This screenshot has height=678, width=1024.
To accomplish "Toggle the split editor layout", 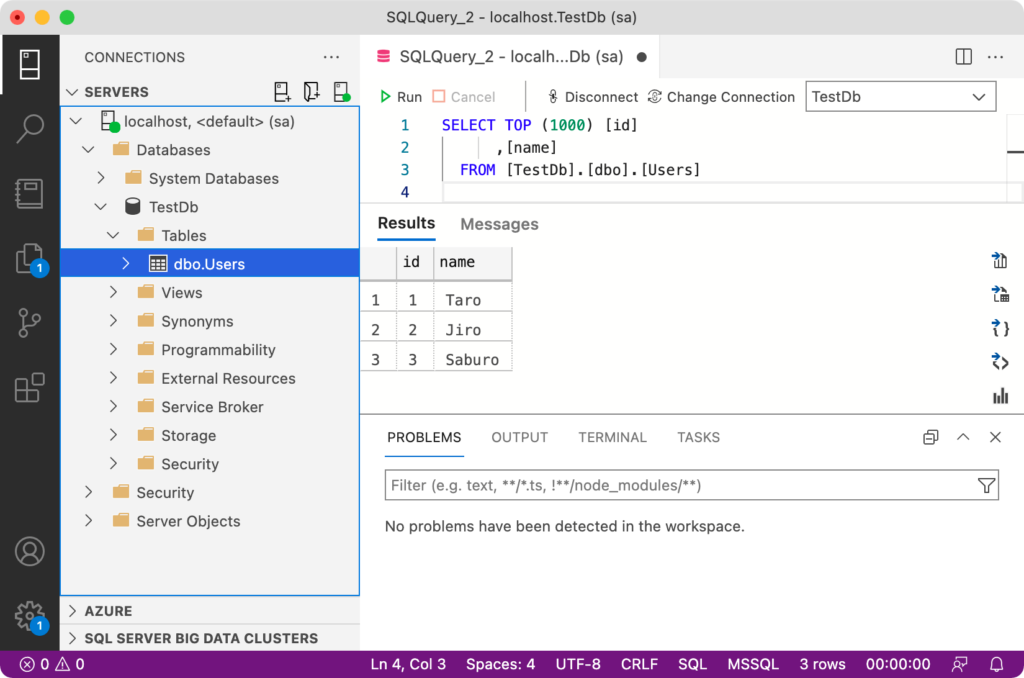I will [x=963, y=57].
